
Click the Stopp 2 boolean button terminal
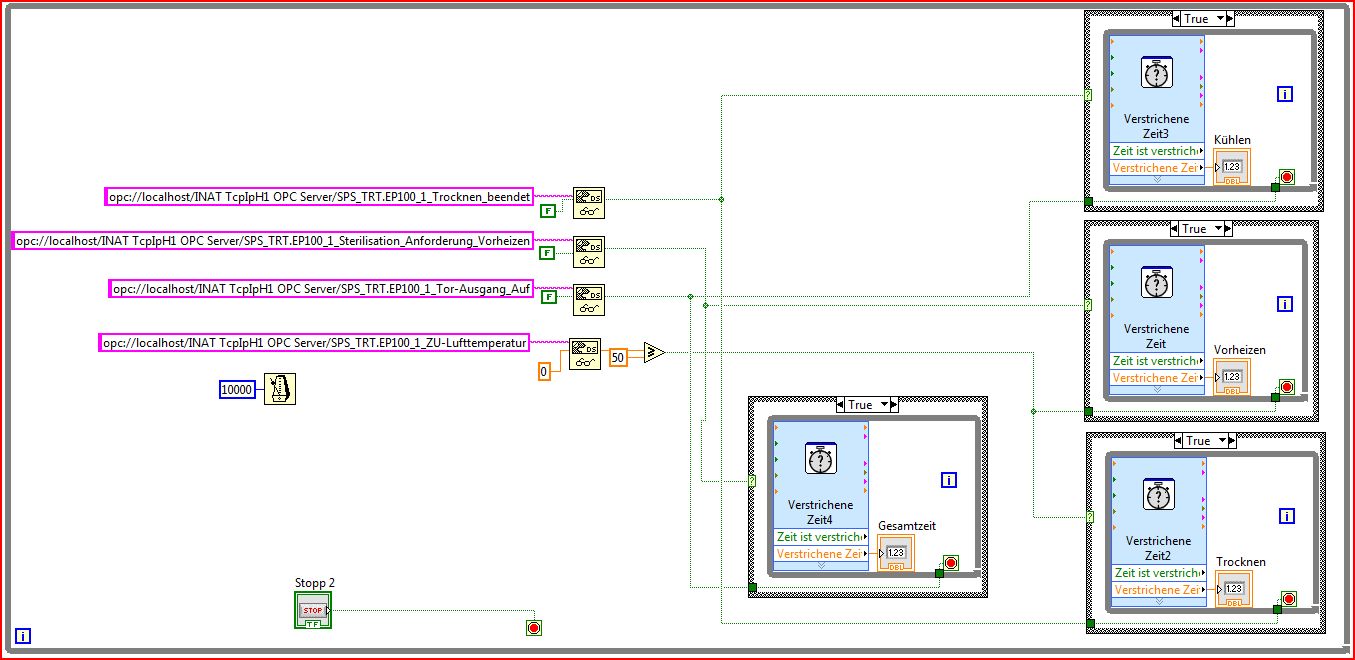click(312, 610)
